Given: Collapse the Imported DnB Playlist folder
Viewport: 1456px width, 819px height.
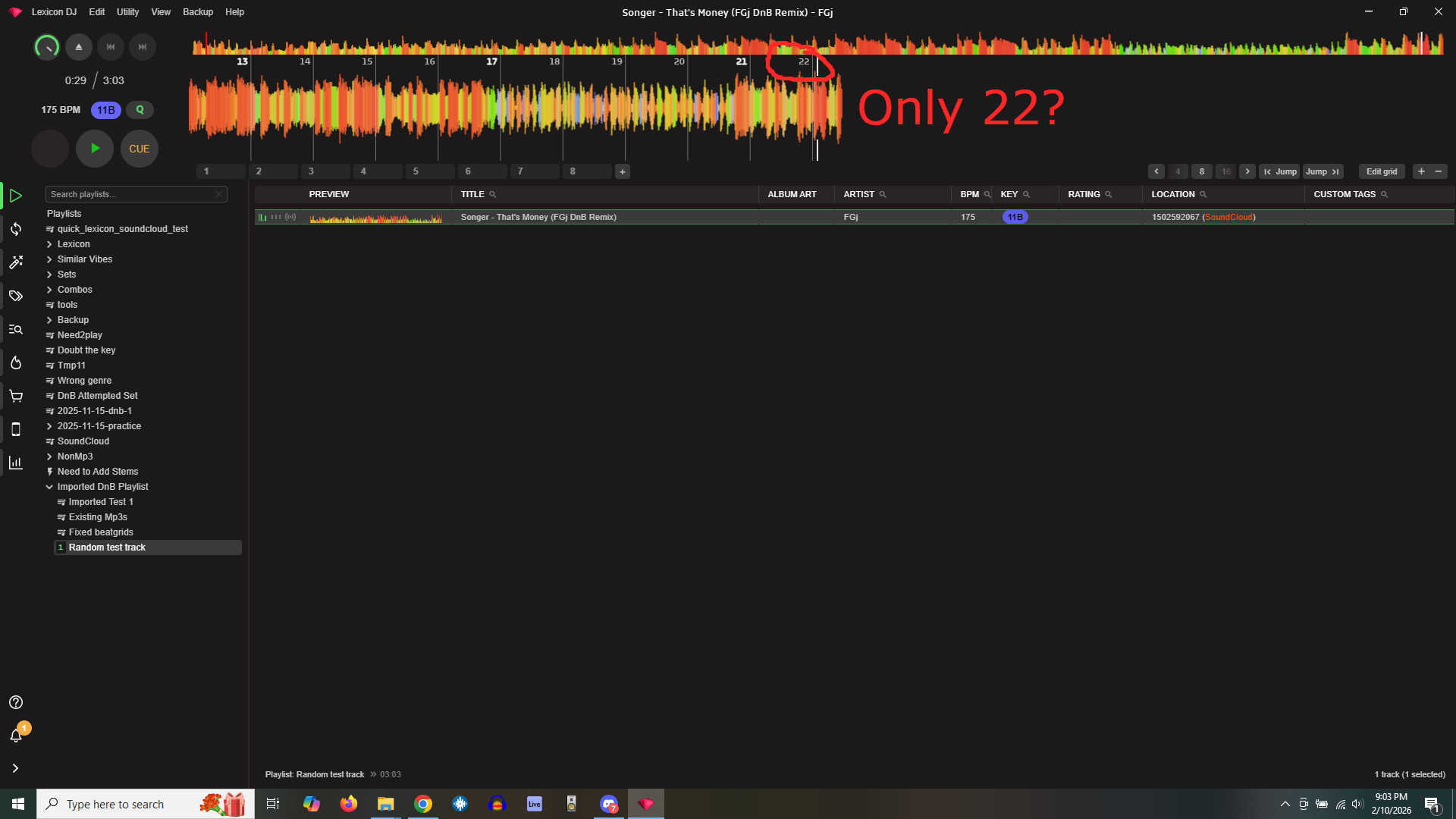Looking at the screenshot, I should click(x=49, y=487).
